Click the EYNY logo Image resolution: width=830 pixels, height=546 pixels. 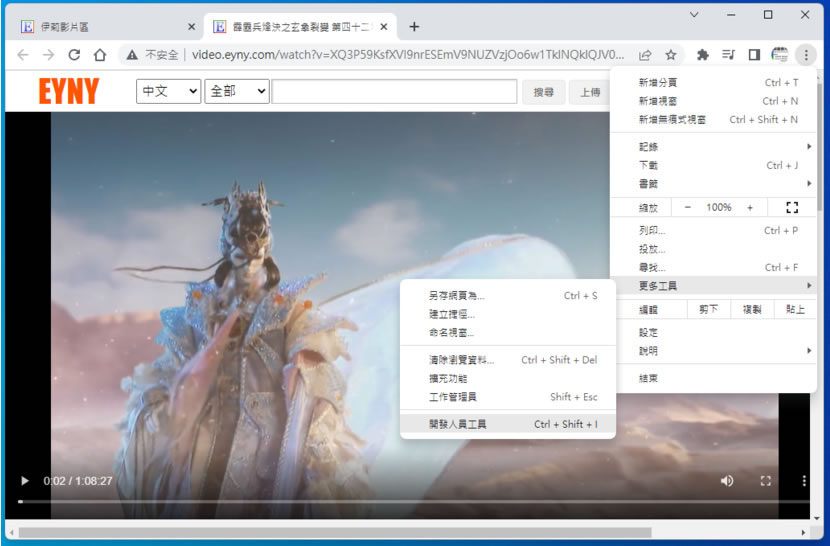pyautogui.click(x=69, y=91)
